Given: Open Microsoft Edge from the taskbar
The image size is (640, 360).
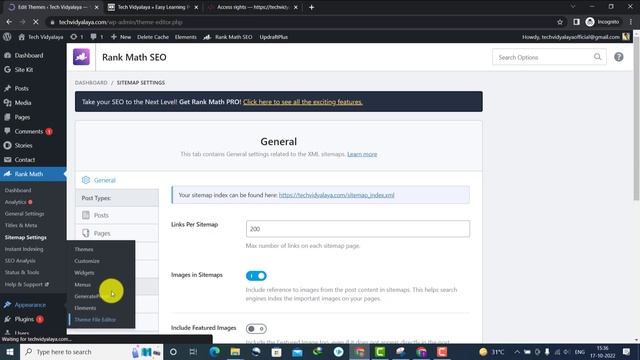Looking at the screenshot, I should [x=215, y=352].
